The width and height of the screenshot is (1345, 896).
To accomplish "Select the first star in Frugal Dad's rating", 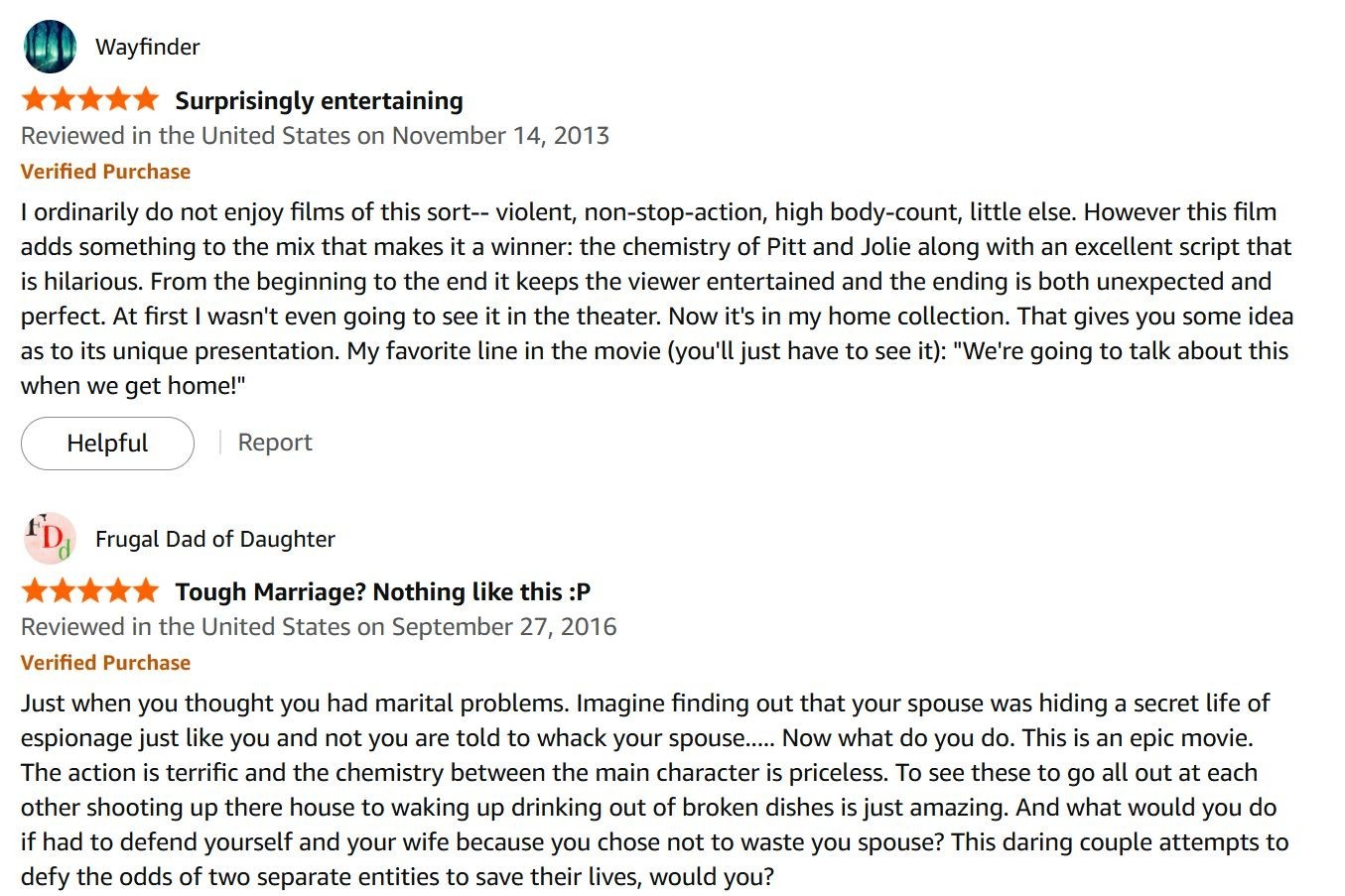I will 35,590.
